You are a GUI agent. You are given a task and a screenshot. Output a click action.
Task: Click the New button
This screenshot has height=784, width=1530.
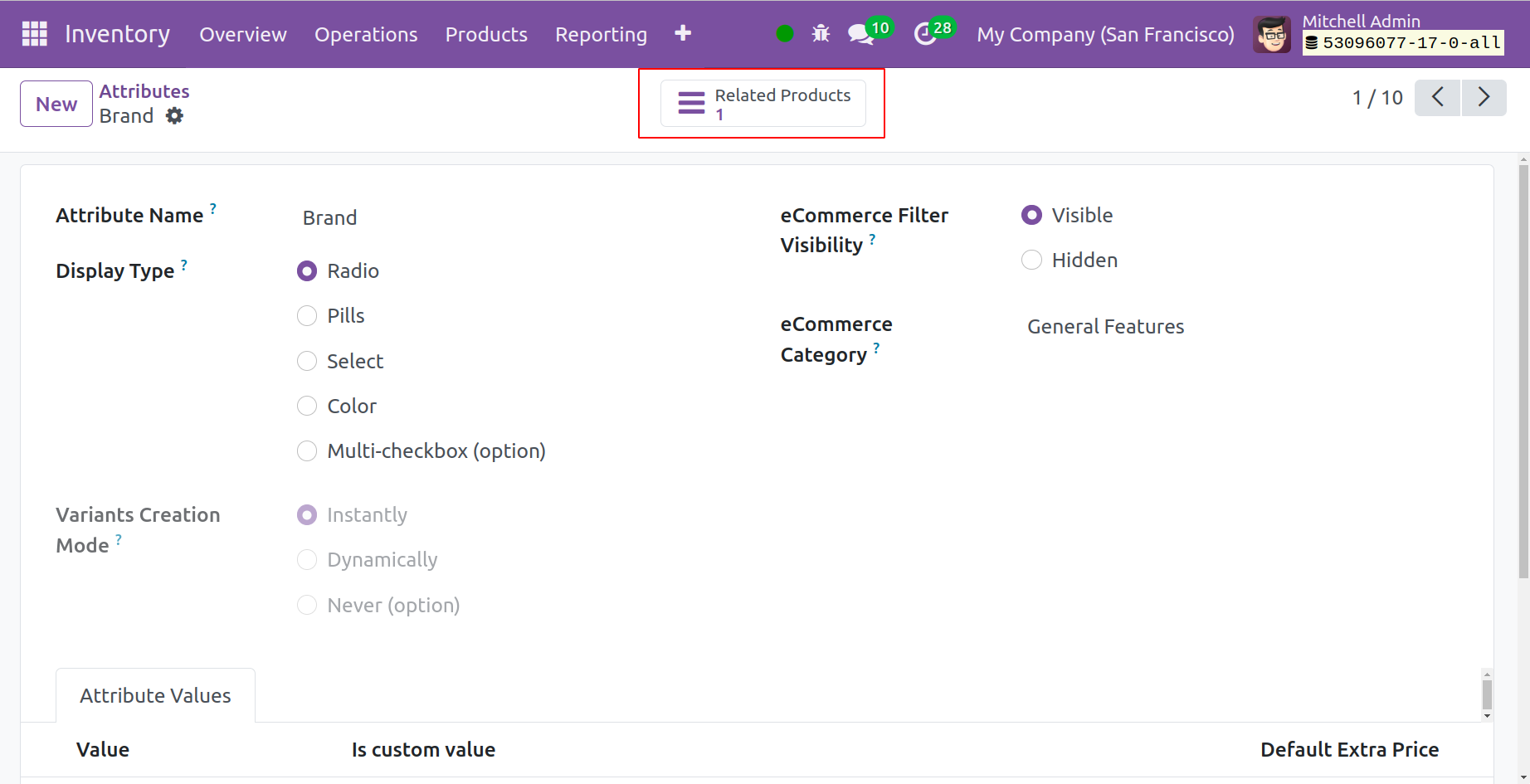pos(56,104)
